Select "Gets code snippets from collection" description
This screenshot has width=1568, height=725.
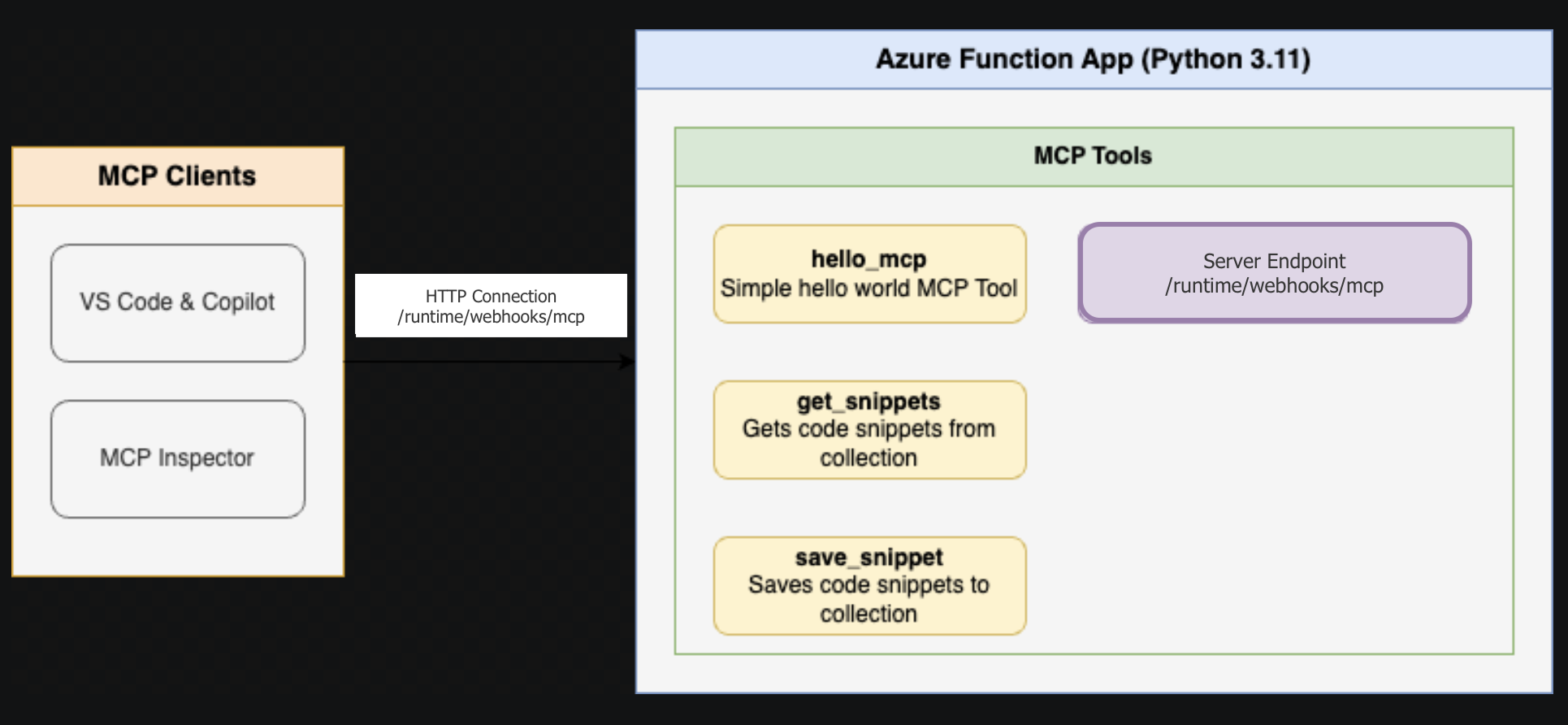tap(868, 443)
